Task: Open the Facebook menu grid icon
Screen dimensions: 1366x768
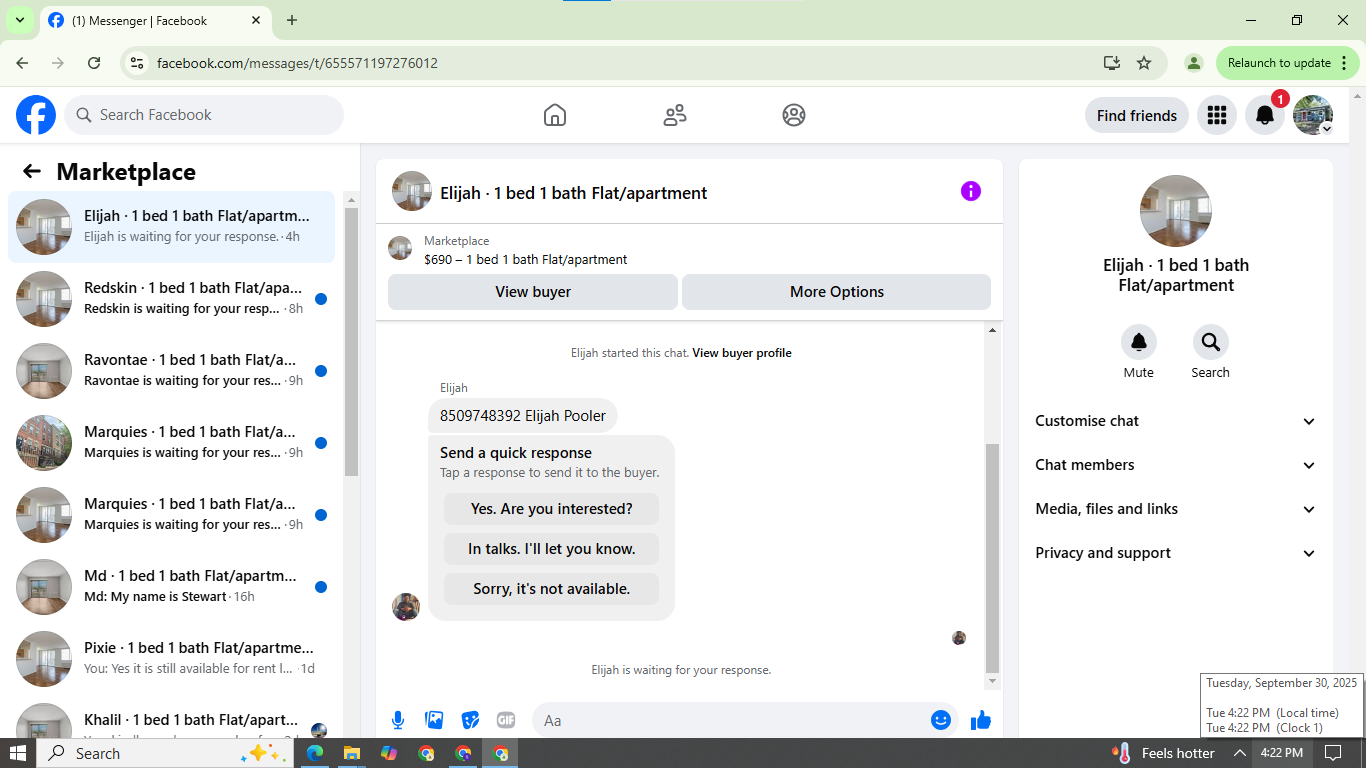Action: tap(1217, 115)
